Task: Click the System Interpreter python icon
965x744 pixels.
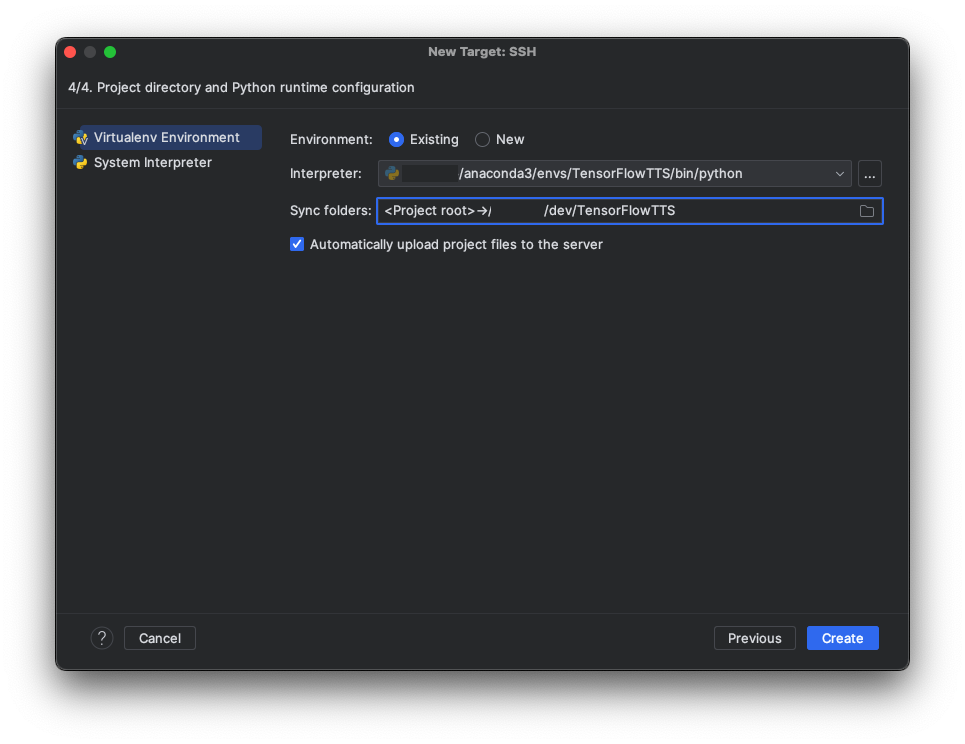Action: [80, 163]
